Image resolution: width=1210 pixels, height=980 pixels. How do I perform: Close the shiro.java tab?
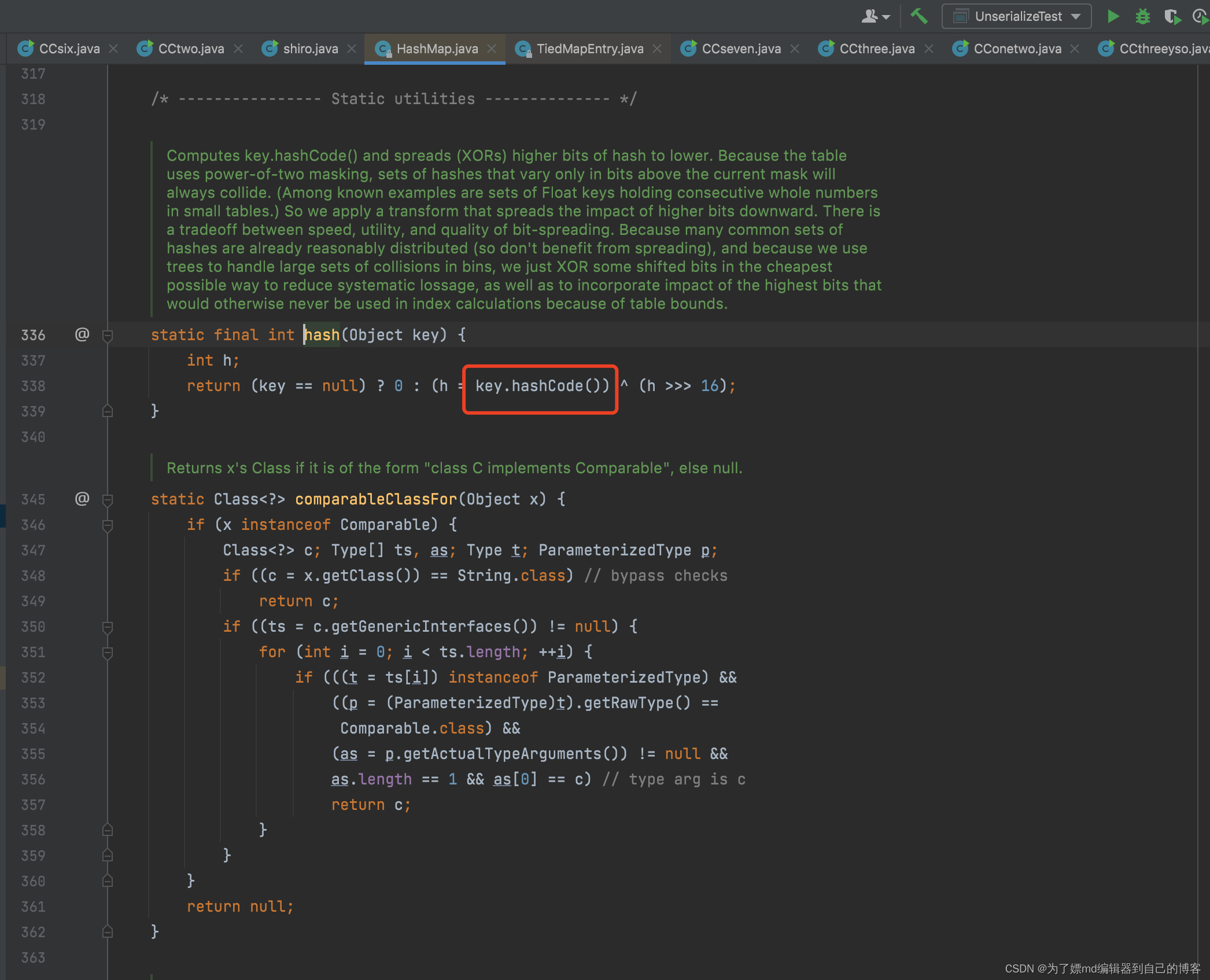pyautogui.click(x=351, y=49)
